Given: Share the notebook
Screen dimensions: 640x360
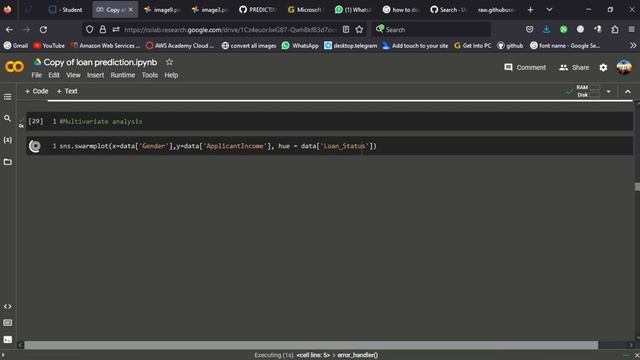Looking at the screenshot, I should tap(574, 67).
